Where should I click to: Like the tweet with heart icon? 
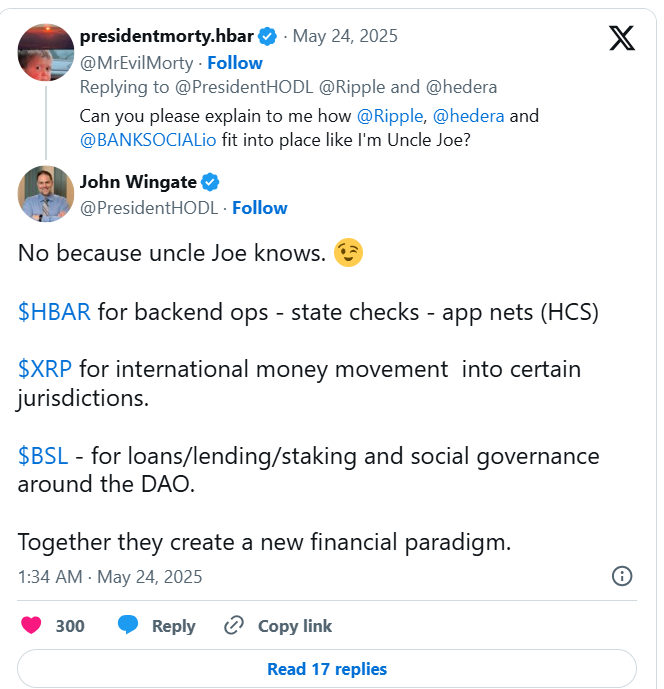coord(32,626)
